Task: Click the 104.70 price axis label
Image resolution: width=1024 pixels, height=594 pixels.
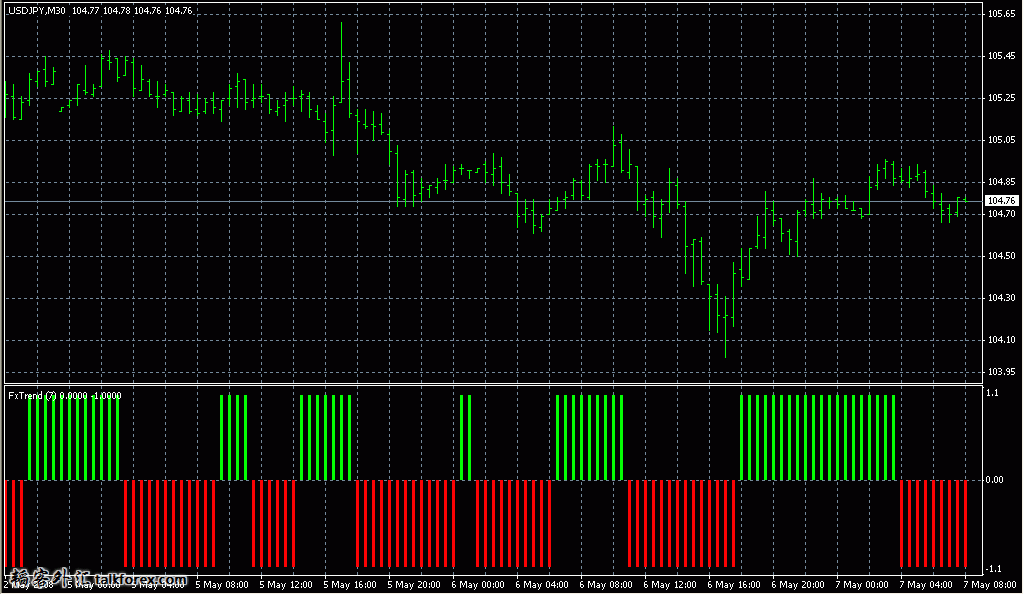Action: tap(1001, 213)
